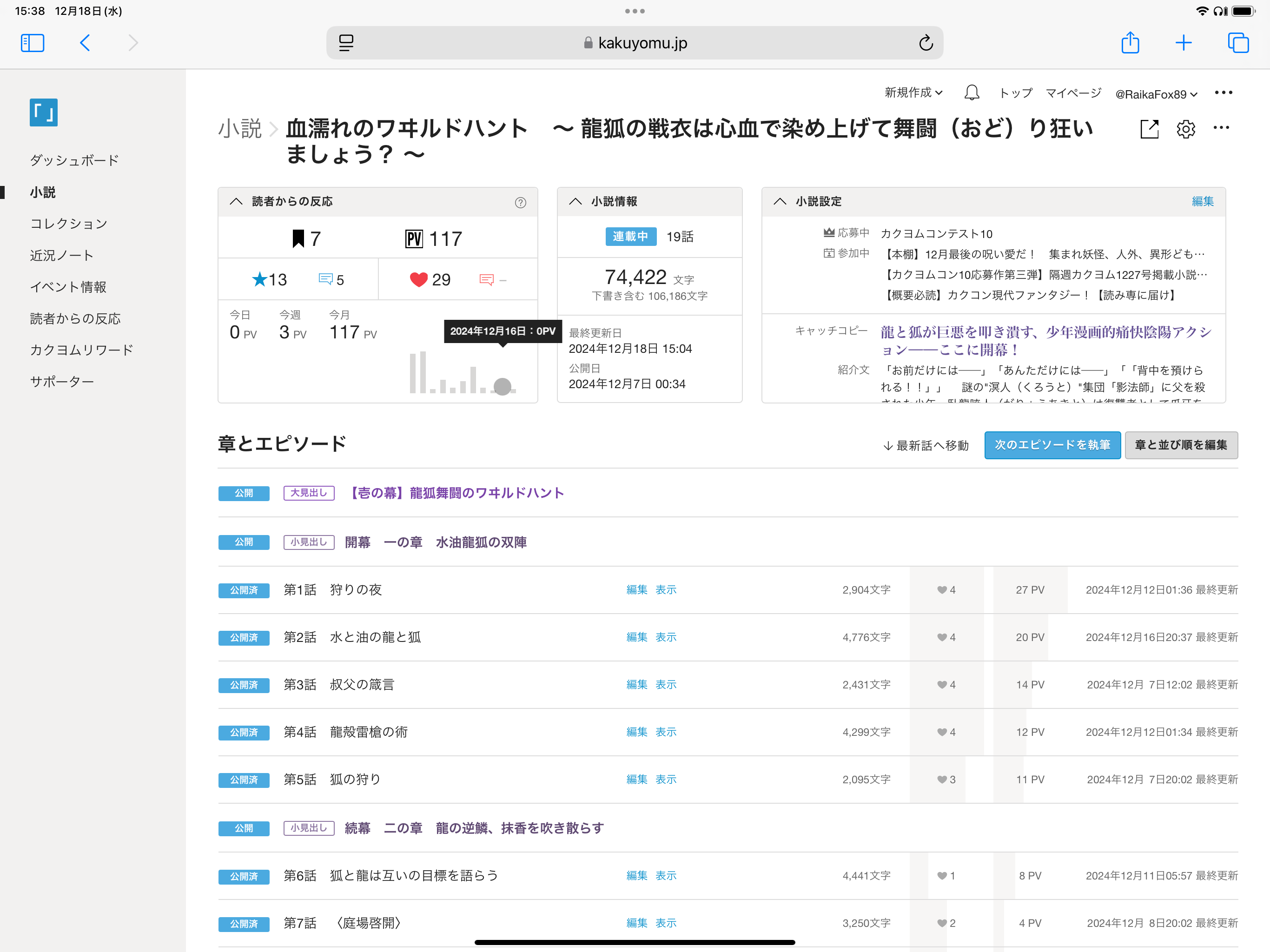Open the @RaikaFox89 account menu
1270x952 pixels.
click(1156, 94)
